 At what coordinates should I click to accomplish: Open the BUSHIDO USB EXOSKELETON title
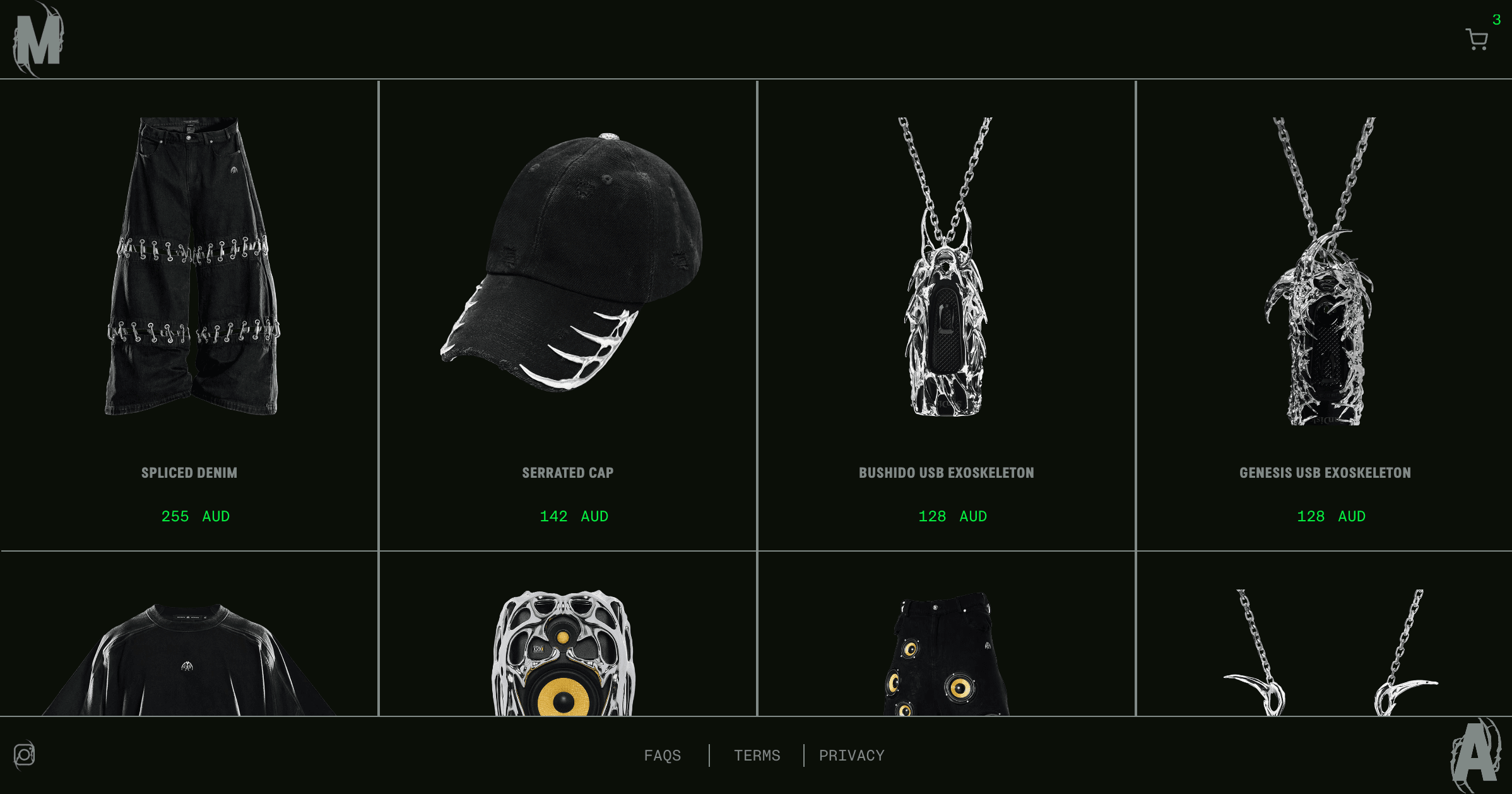947,473
